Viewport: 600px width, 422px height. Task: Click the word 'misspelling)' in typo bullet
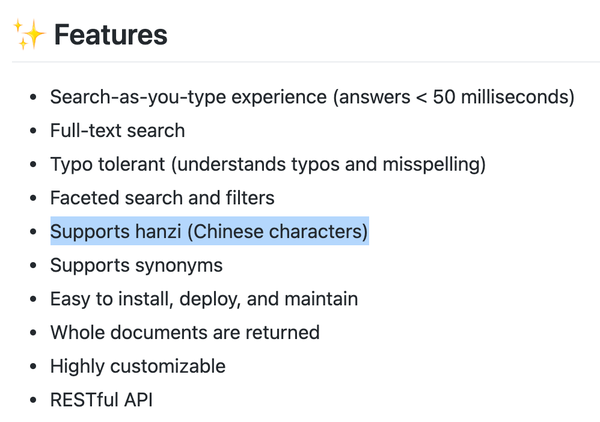434,164
